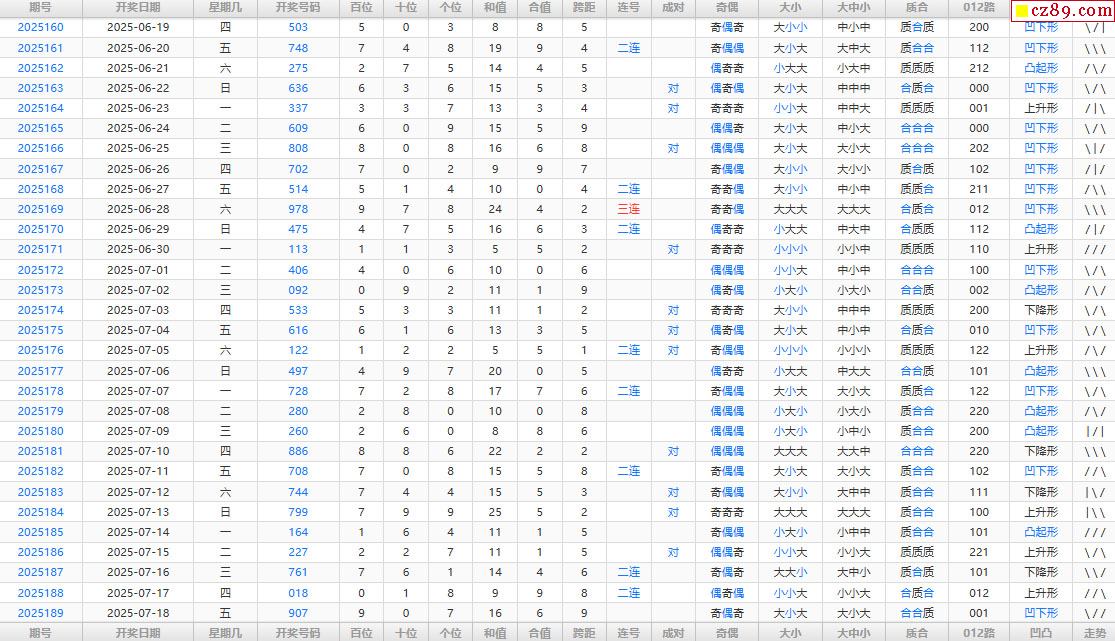Click footer row heading 走势
1115x641 pixels.
click(1095, 632)
